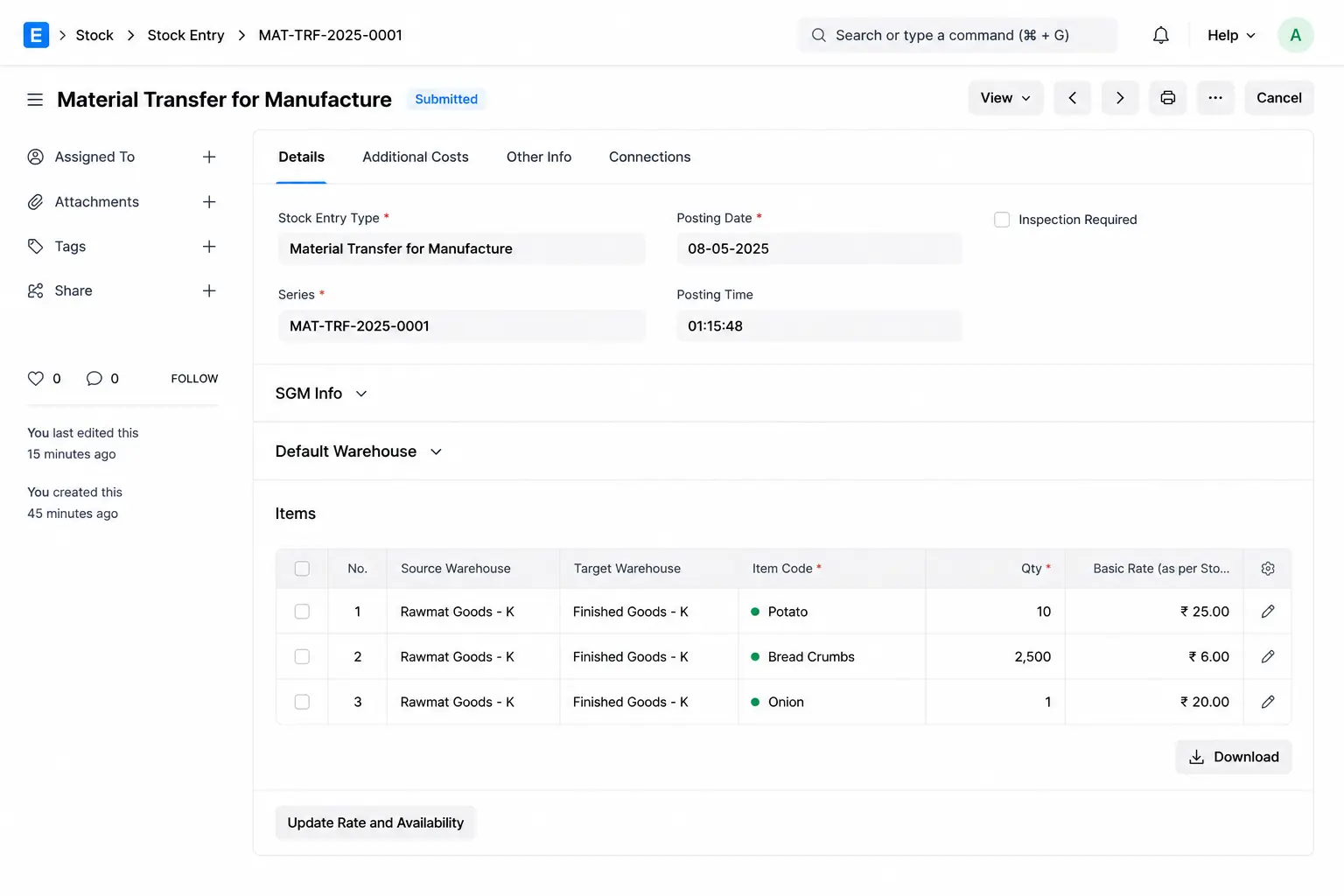Go to previous document arrow

1072,98
